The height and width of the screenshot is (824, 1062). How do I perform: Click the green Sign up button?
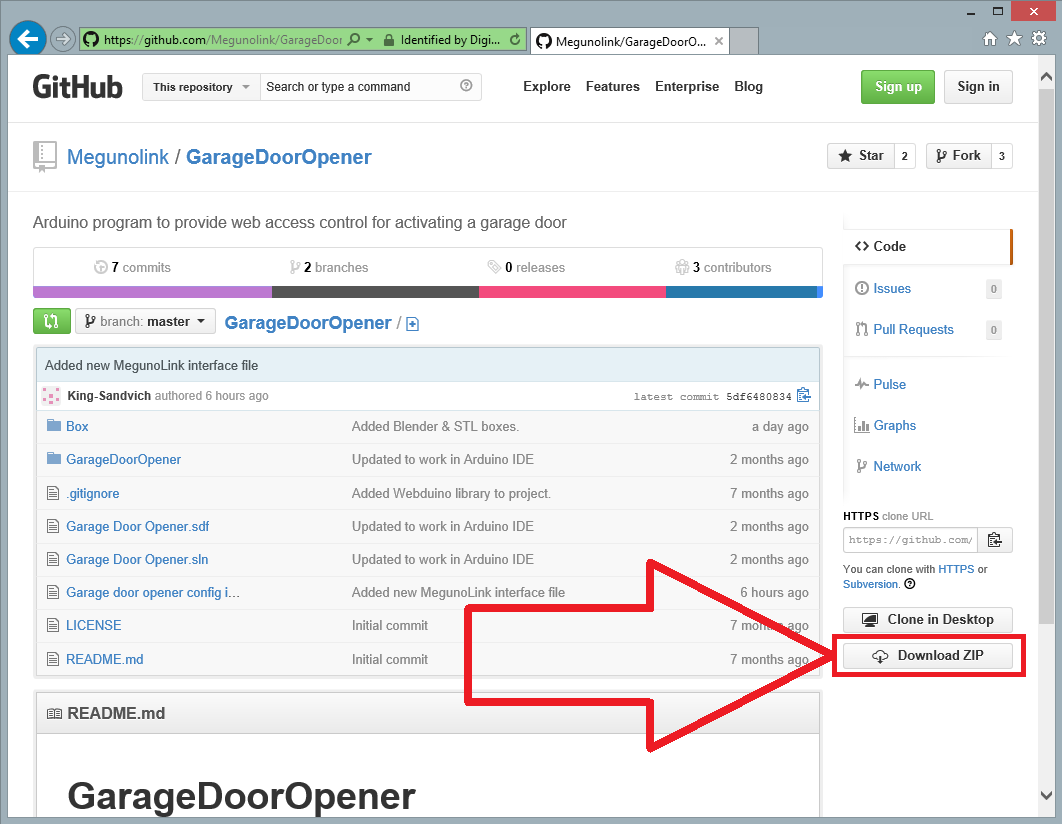pos(897,87)
